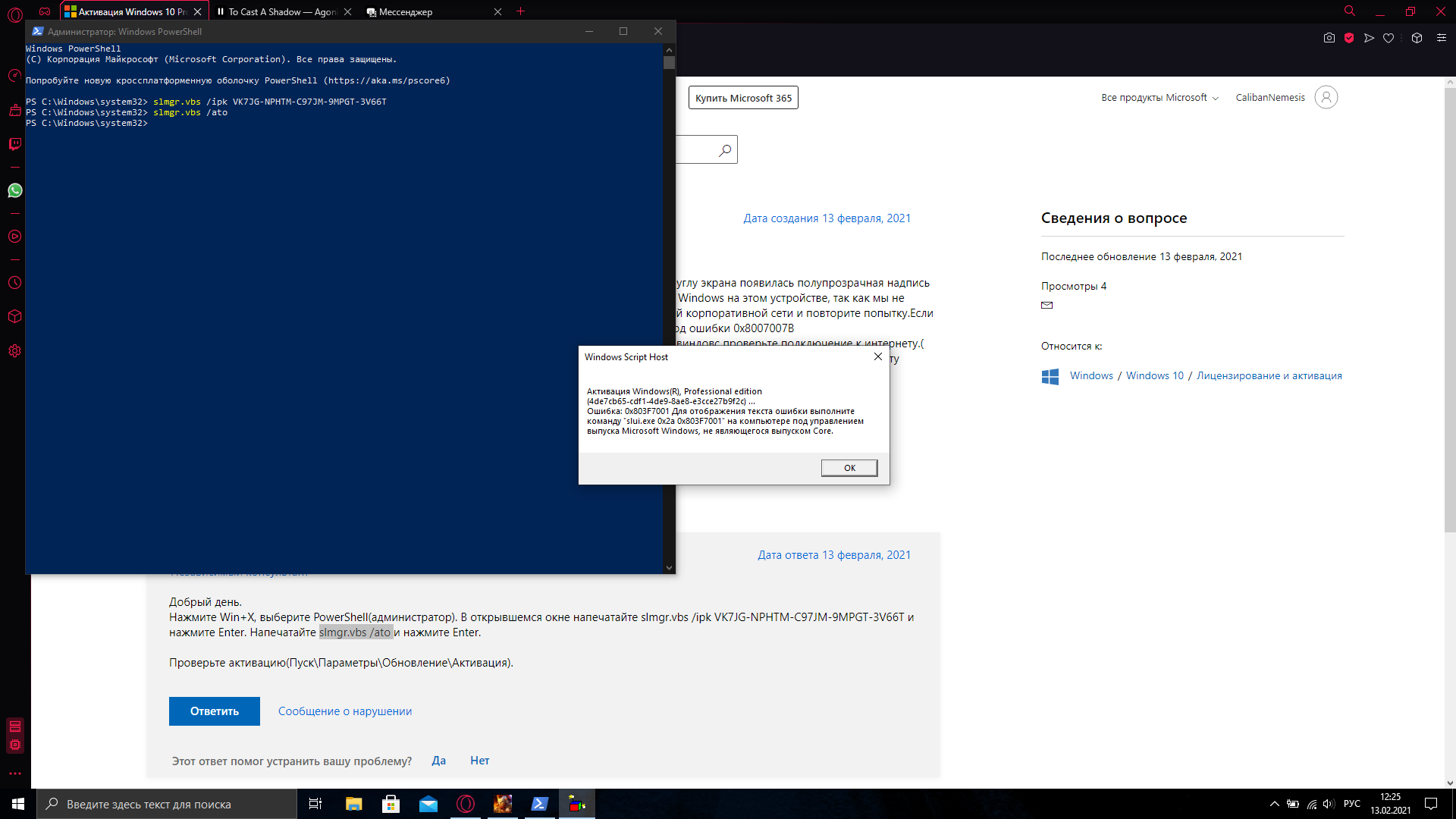The width and height of the screenshot is (1456, 819).
Task: Add page to bookmarks with heart icon
Action: 1389,38
